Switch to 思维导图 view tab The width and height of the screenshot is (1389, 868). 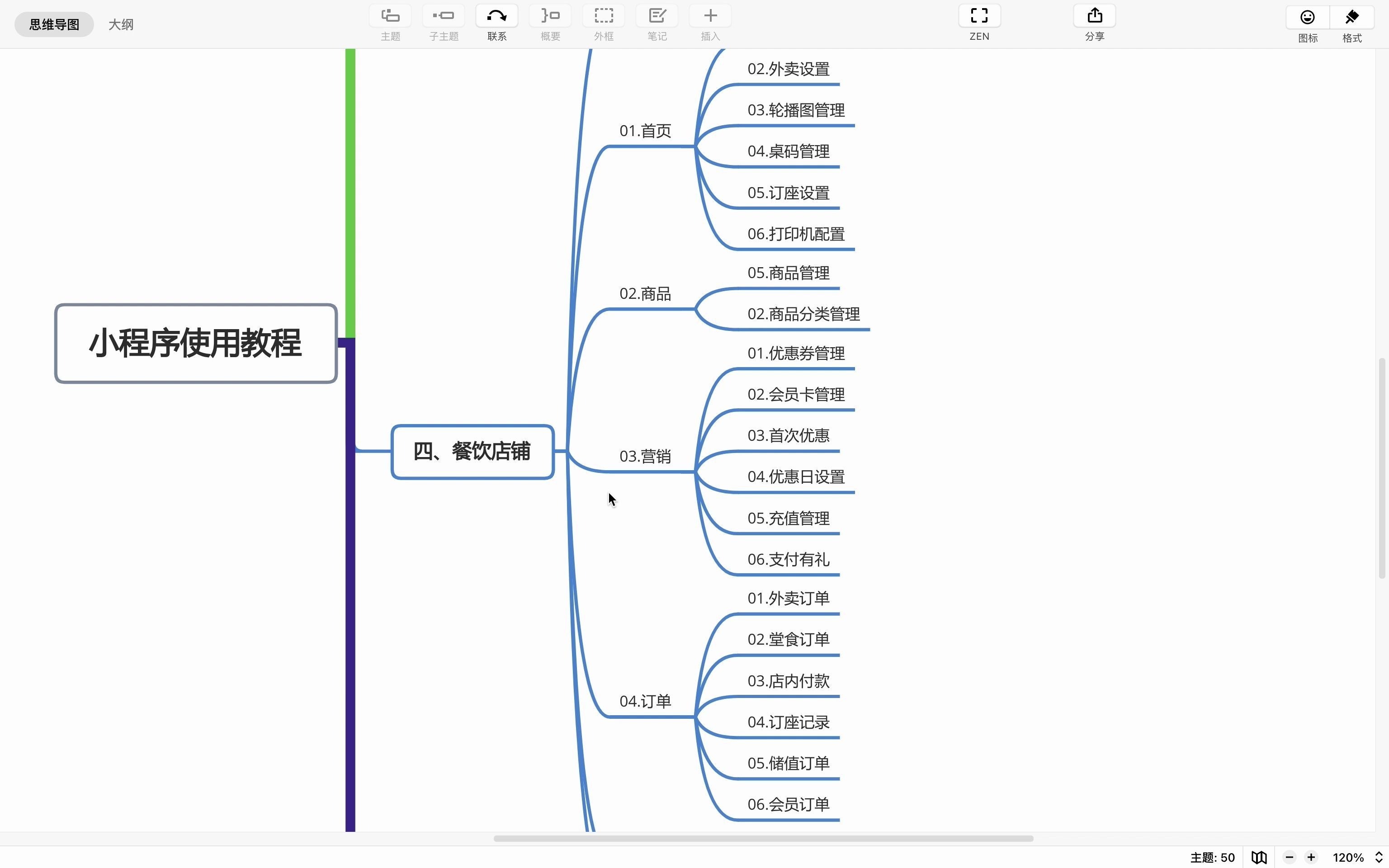tap(54, 25)
